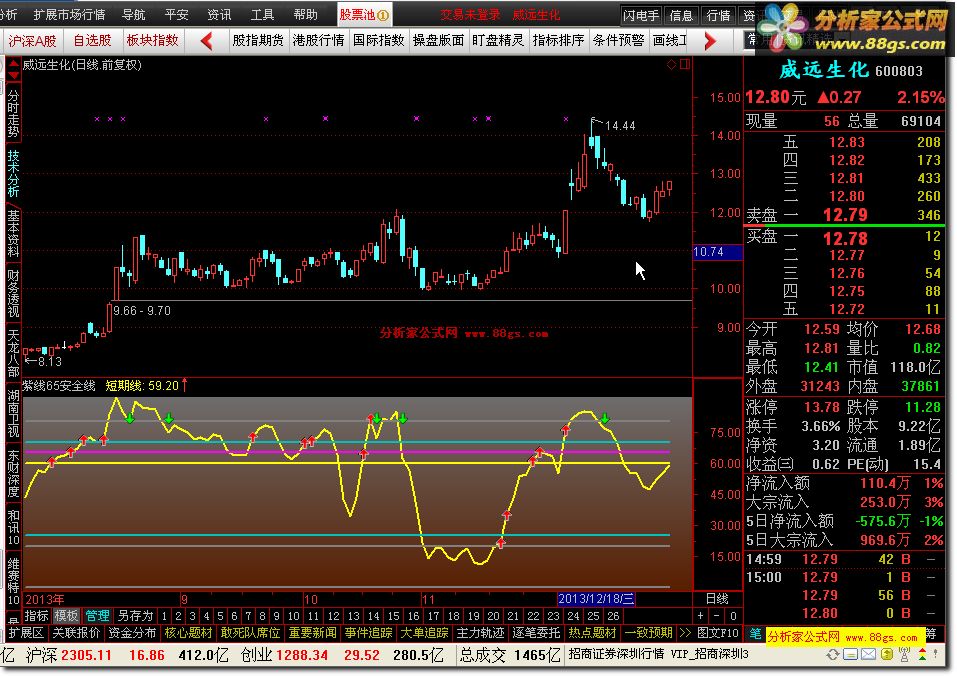Select 东财深度 in left sidebar
Image resolution: width=957 pixels, height=676 pixels.
coord(13,473)
